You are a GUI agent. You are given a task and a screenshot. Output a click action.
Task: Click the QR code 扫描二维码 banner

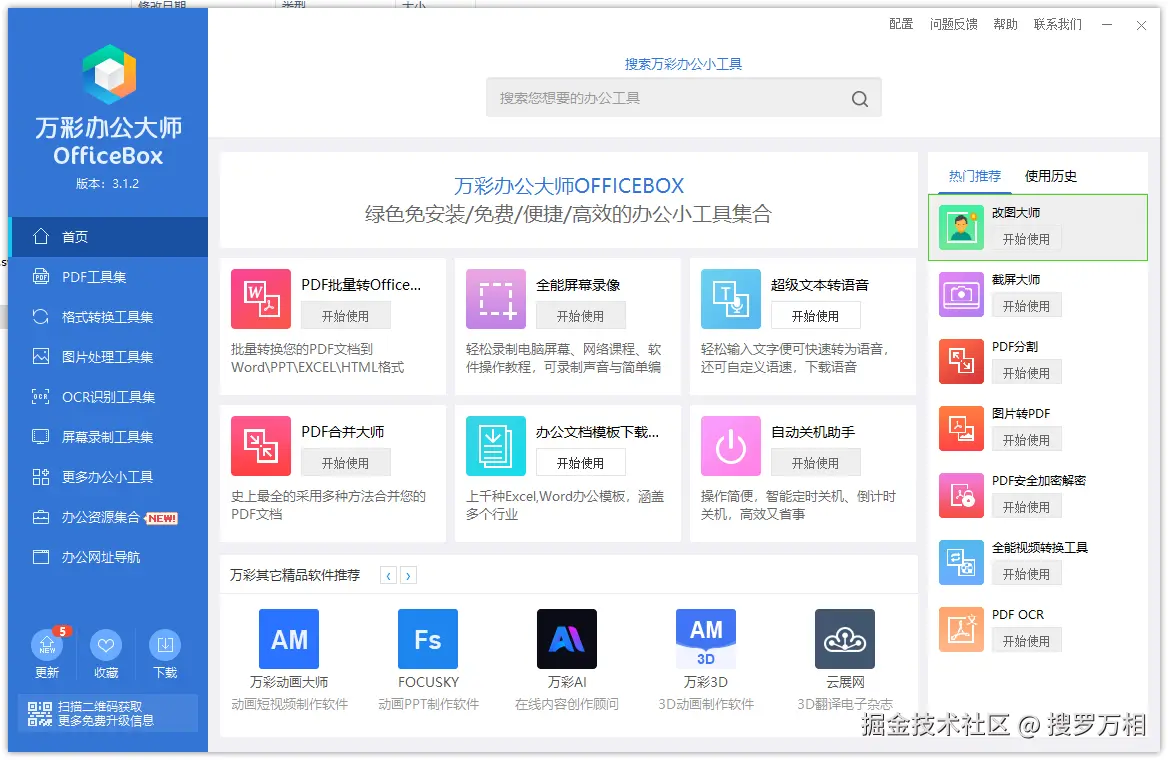[x=108, y=713]
